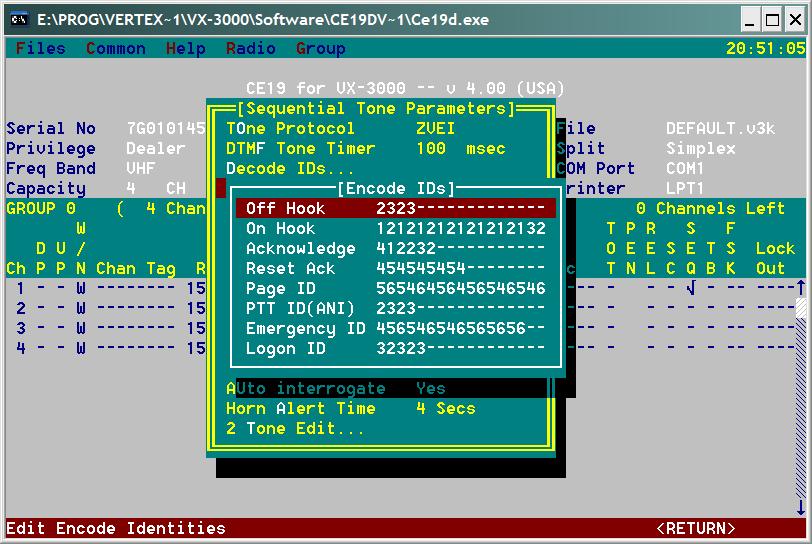
Task: Click the GROUP 0 header label
Action: [41, 208]
